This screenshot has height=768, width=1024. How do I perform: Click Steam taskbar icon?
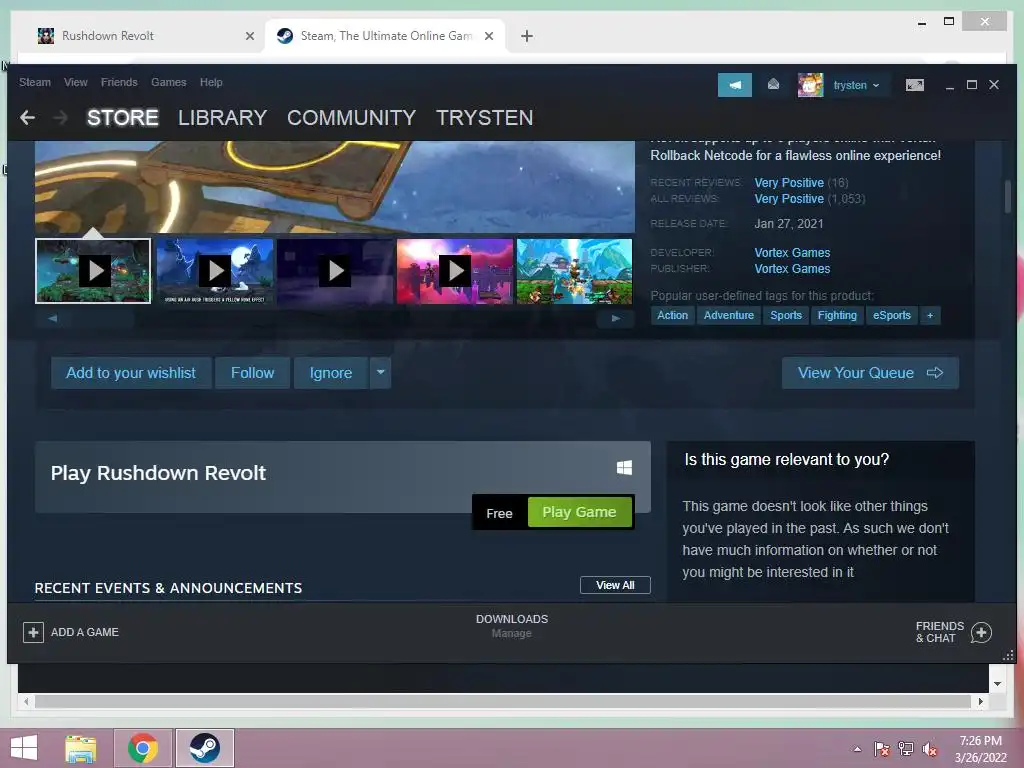pos(204,748)
